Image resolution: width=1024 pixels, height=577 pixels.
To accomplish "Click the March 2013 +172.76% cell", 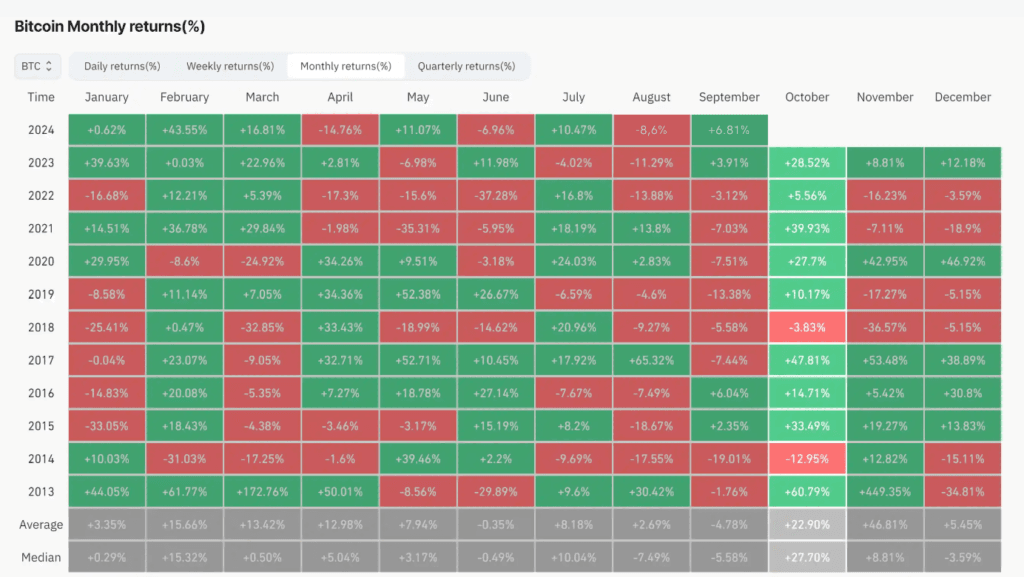I will (x=262, y=491).
